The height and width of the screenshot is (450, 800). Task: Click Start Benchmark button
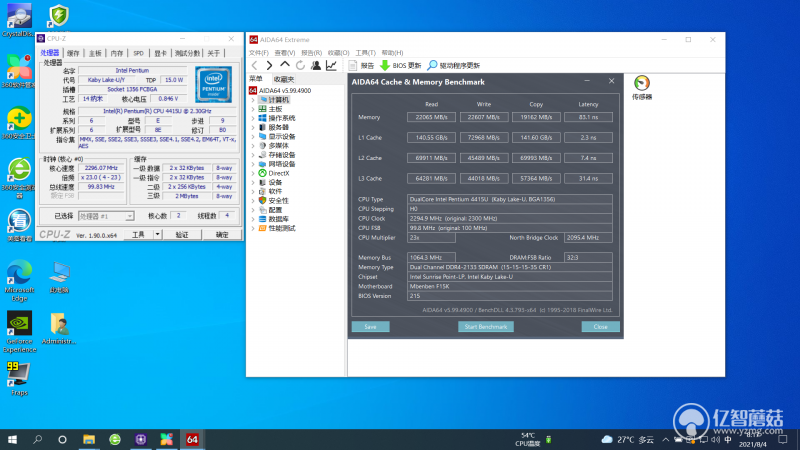[486, 327]
